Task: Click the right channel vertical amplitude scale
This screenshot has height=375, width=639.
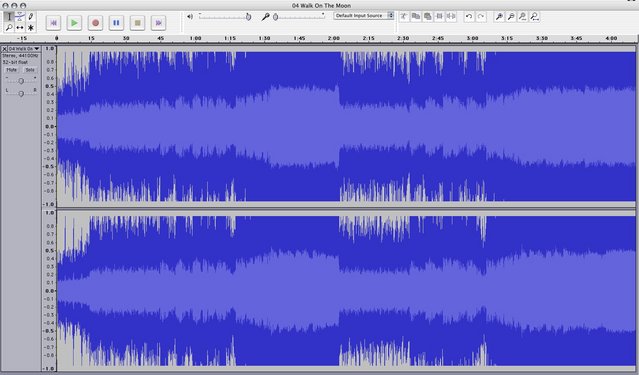Action: (x=49, y=291)
